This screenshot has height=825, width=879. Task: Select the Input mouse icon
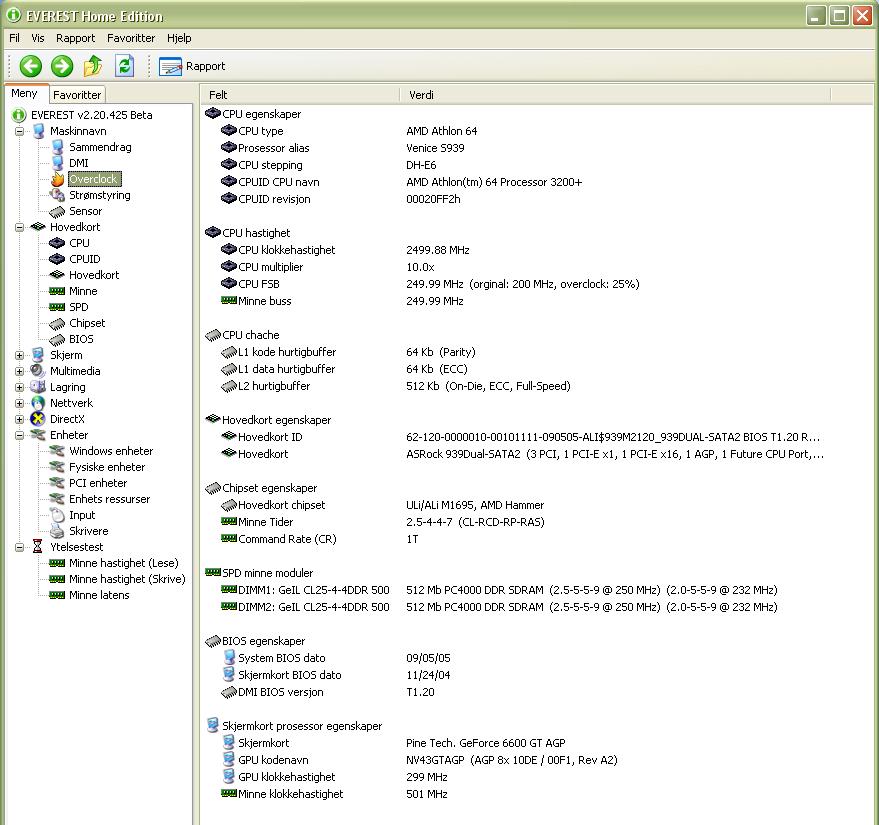tap(57, 515)
